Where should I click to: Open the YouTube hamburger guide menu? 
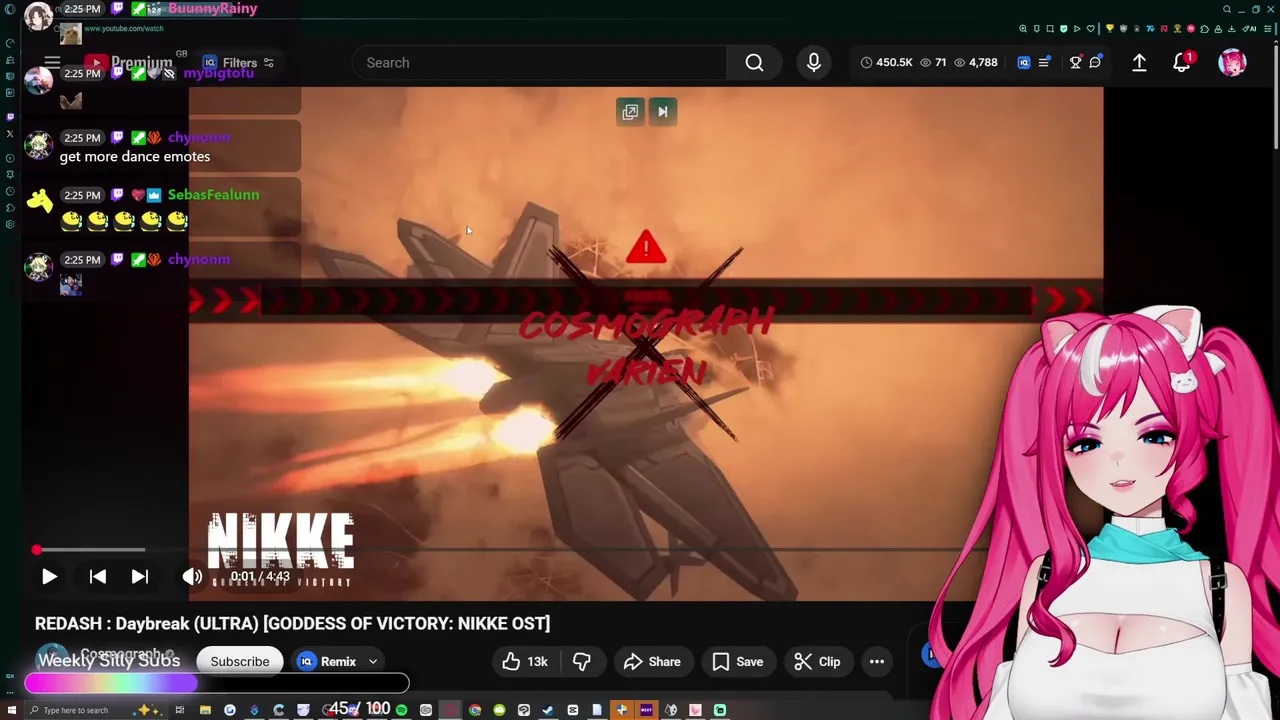[52, 62]
